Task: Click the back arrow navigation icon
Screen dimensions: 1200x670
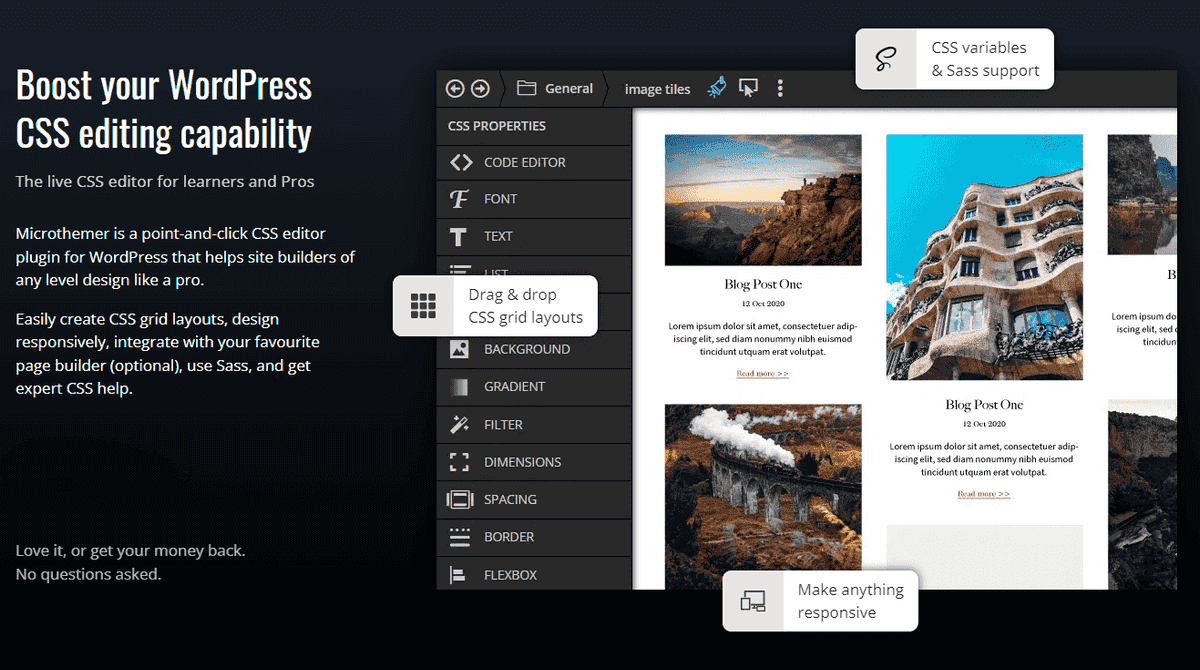Action: (x=455, y=89)
